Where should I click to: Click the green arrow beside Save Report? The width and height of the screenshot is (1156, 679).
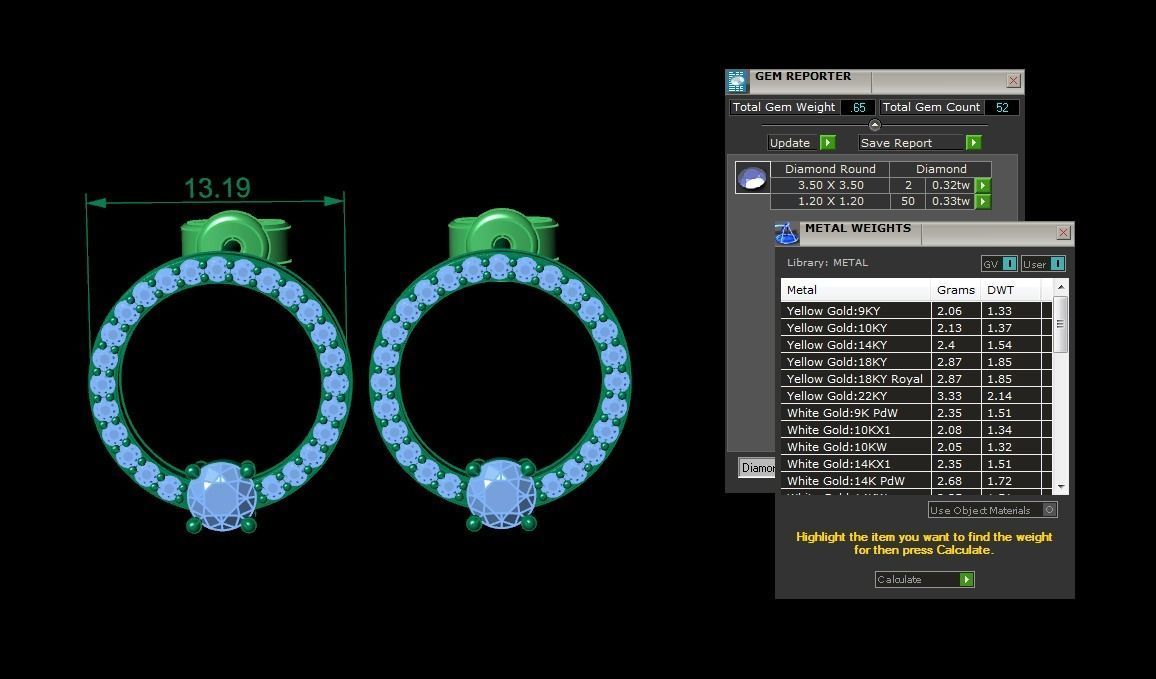pyautogui.click(x=973, y=143)
